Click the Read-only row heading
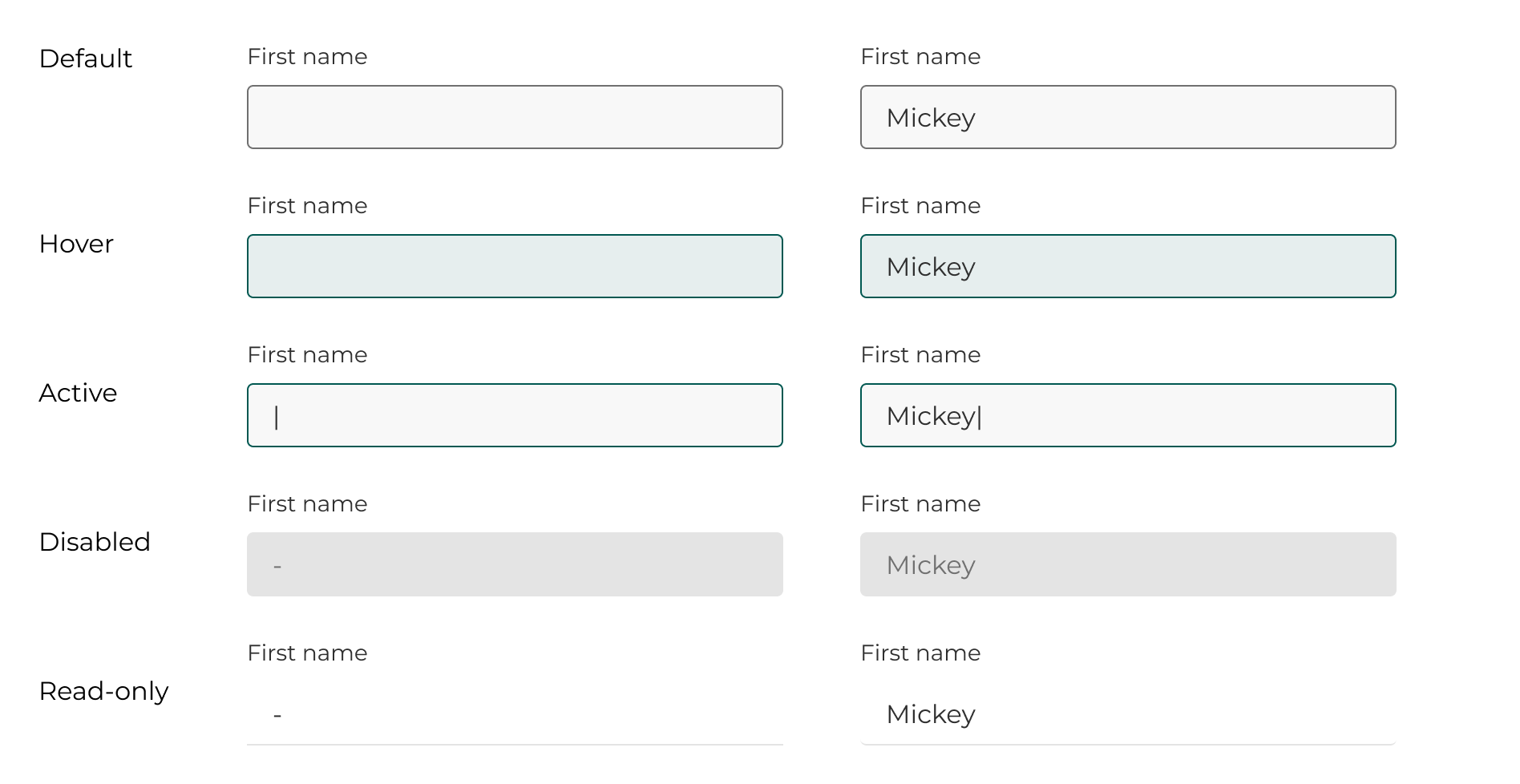 (103, 691)
